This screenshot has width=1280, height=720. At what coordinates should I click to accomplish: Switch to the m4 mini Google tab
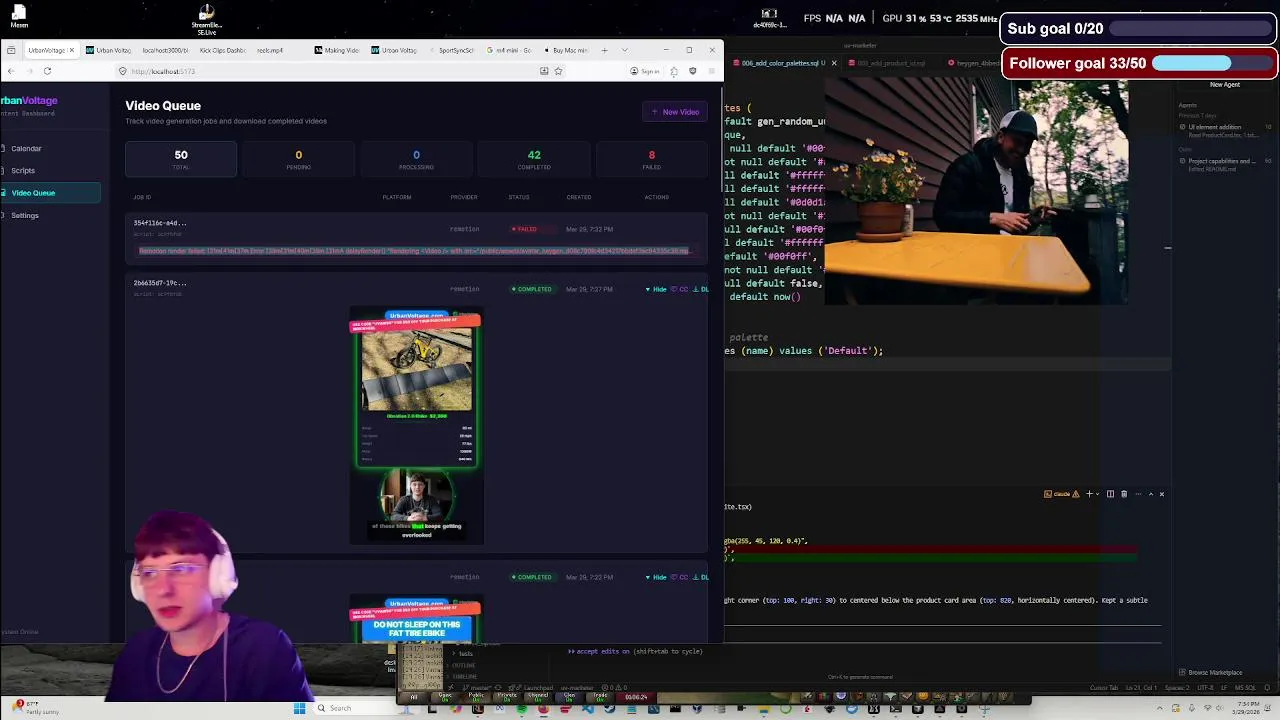509,50
